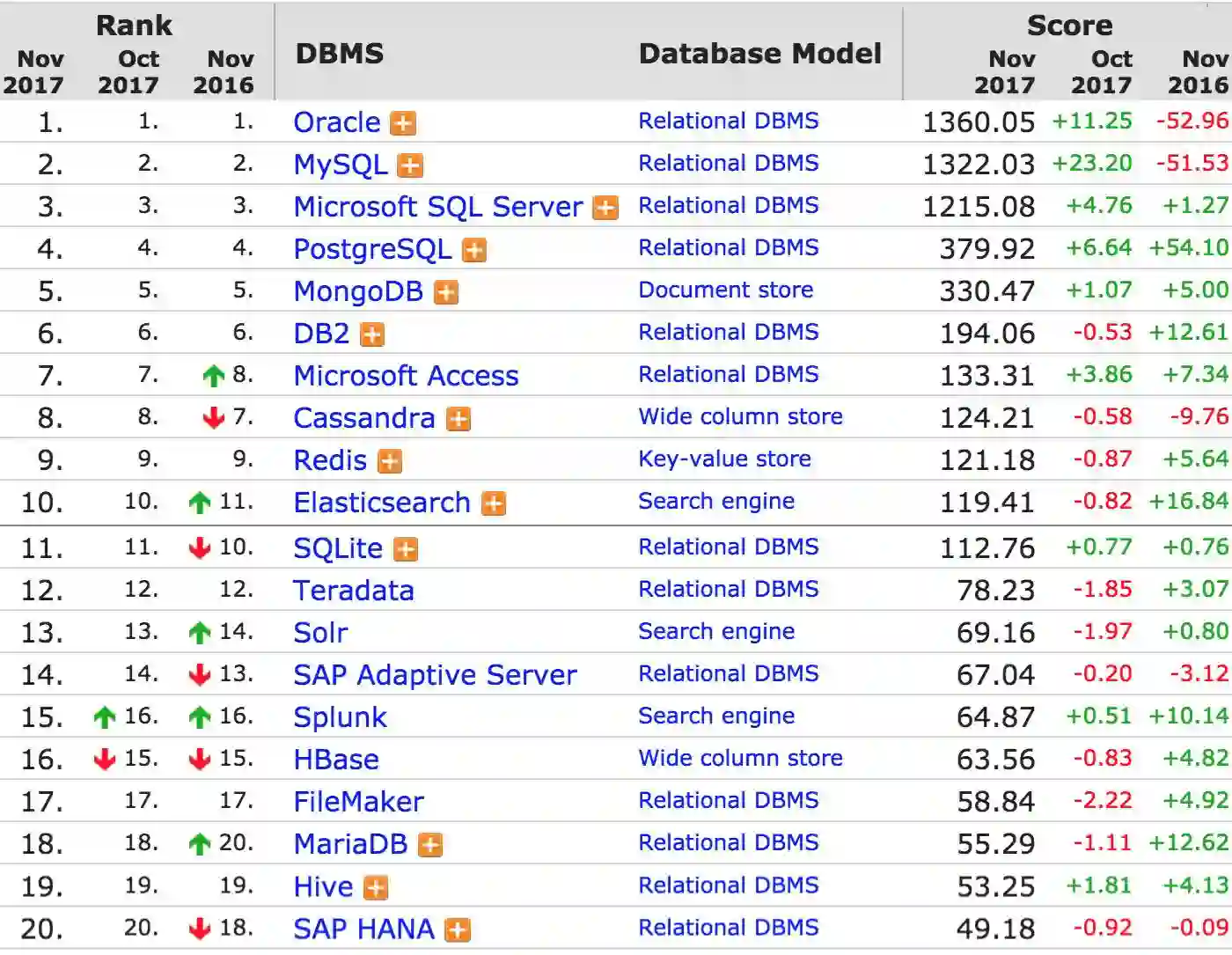Click the plus icon next to MySQL

410,165
